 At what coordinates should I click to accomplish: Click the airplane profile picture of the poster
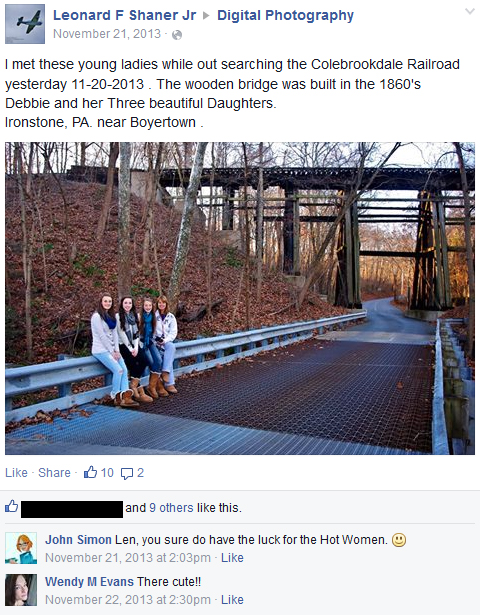click(x=25, y=24)
